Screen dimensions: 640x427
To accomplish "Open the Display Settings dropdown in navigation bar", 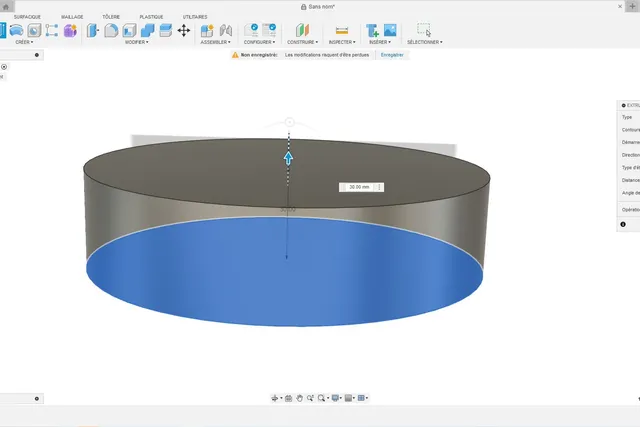I will [x=337, y=398].
